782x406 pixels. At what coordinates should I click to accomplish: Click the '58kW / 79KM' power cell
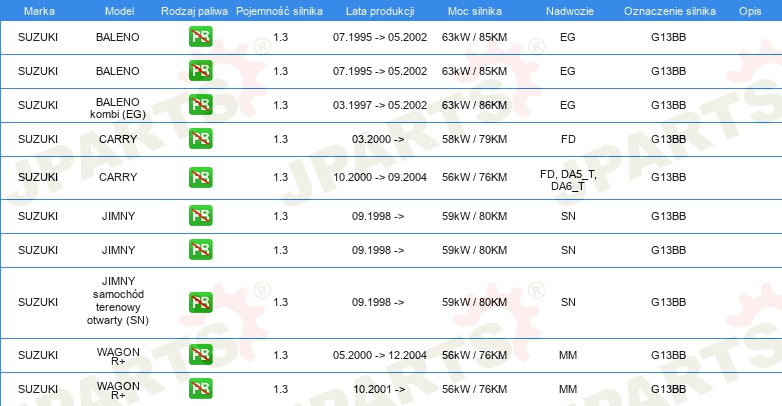474,139
